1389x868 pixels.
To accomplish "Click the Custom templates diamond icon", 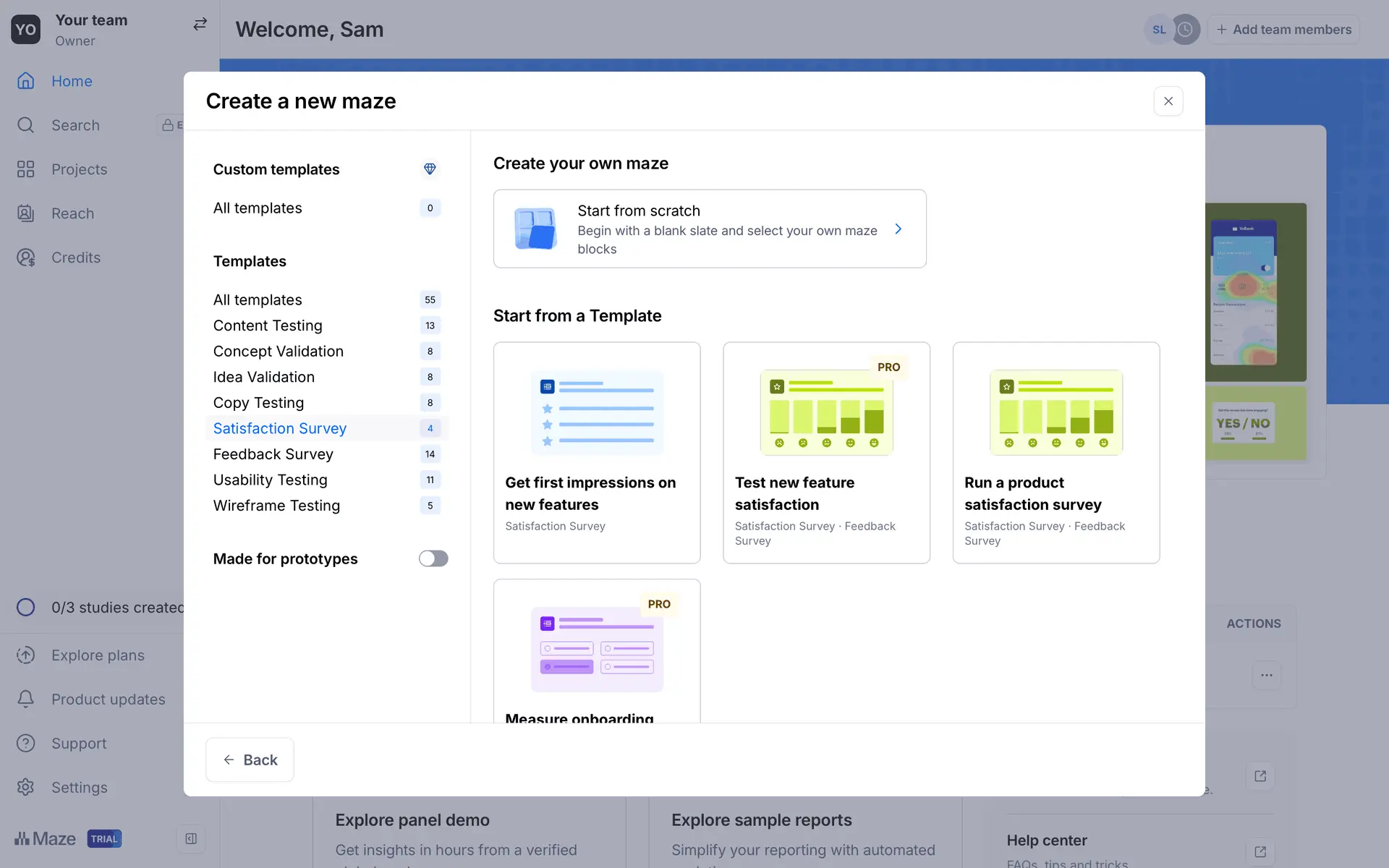I will [x=430, y=169].
